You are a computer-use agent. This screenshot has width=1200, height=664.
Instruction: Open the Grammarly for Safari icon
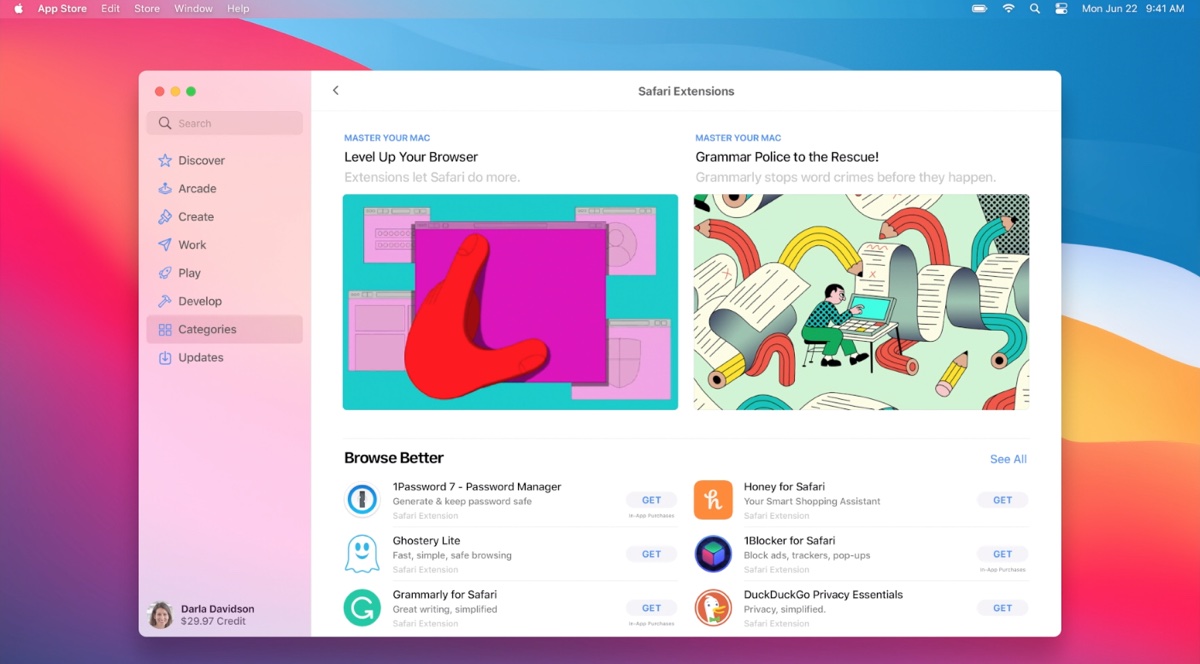coord(362,608)
